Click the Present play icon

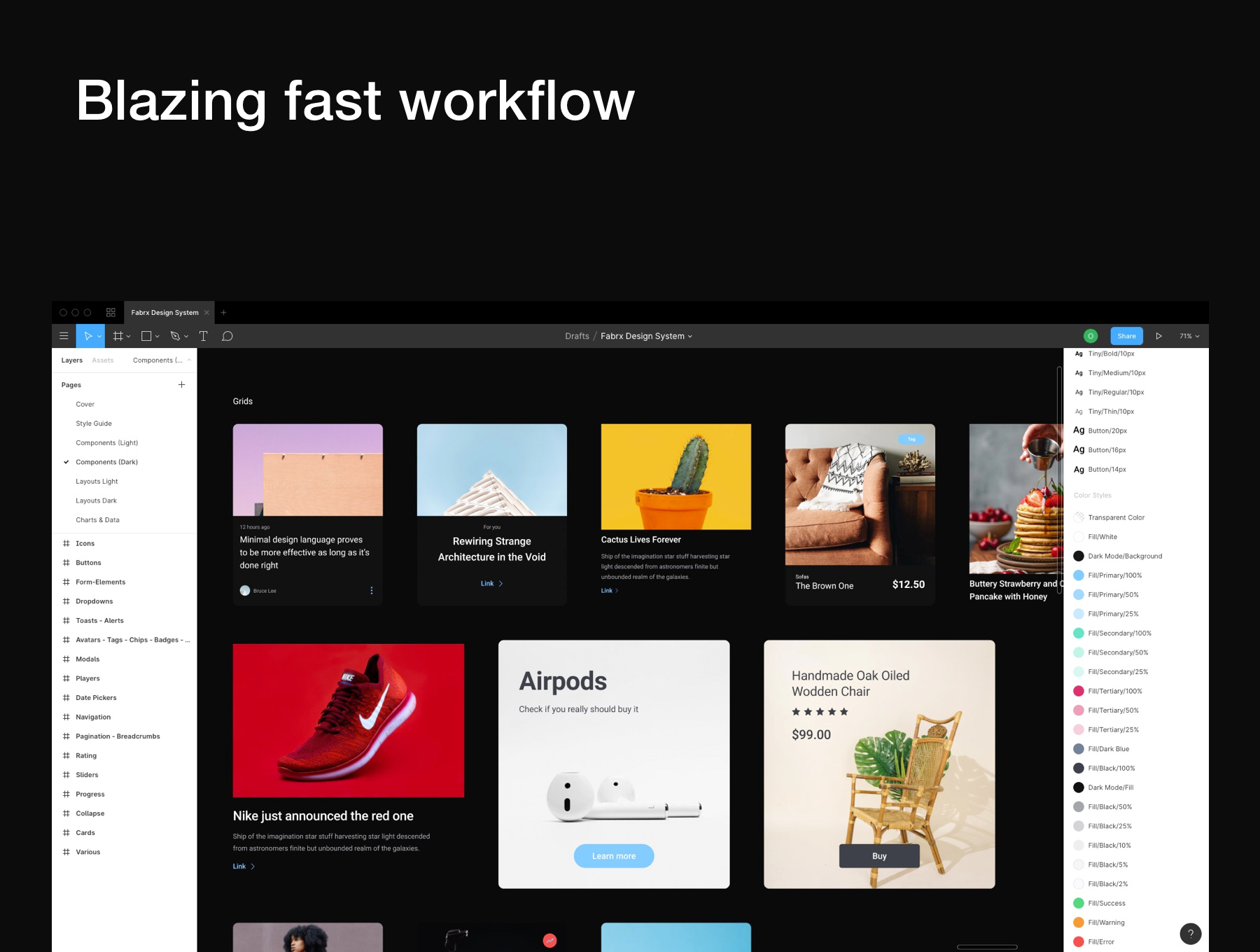point(1159,336)
